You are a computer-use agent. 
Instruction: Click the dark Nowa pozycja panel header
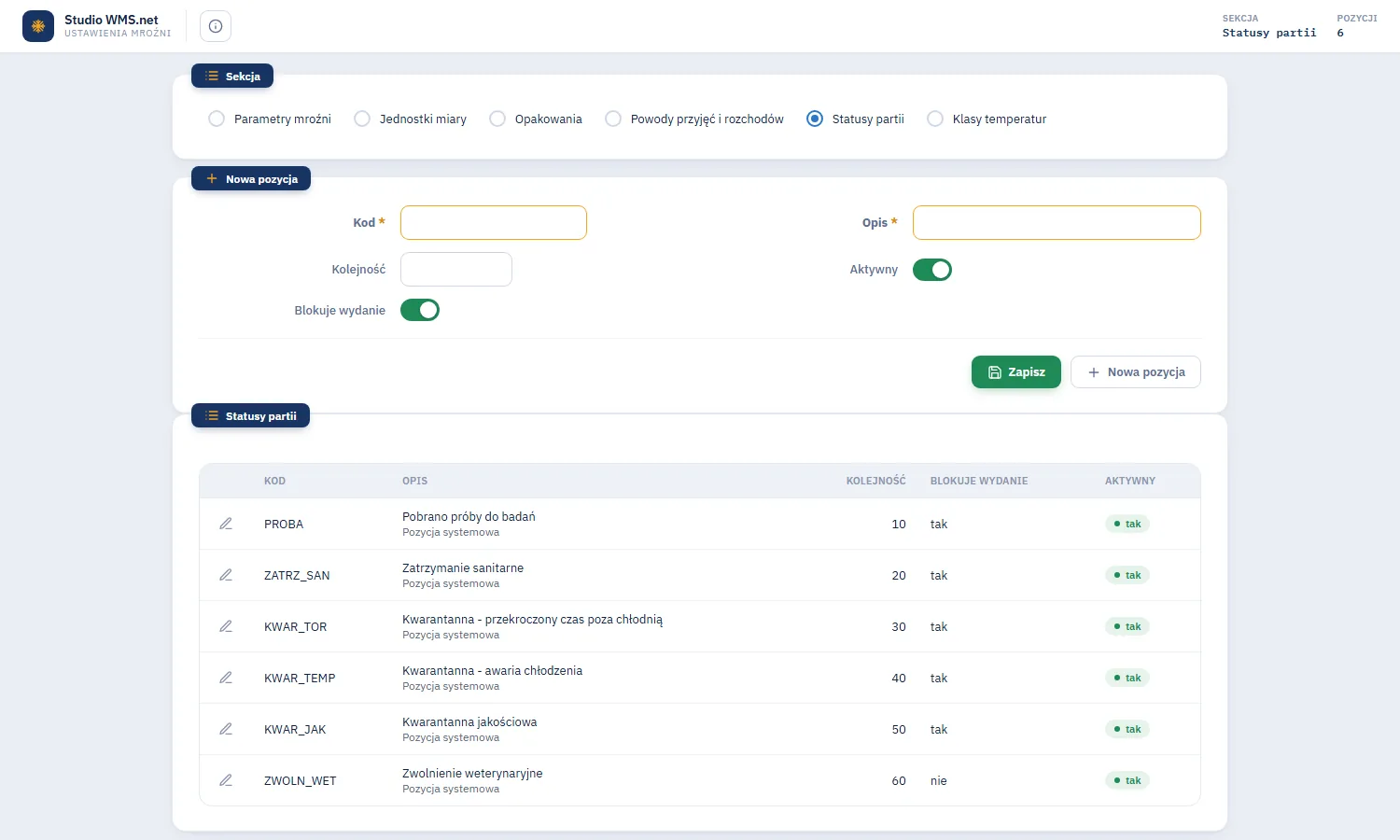[x=251, y=178]
